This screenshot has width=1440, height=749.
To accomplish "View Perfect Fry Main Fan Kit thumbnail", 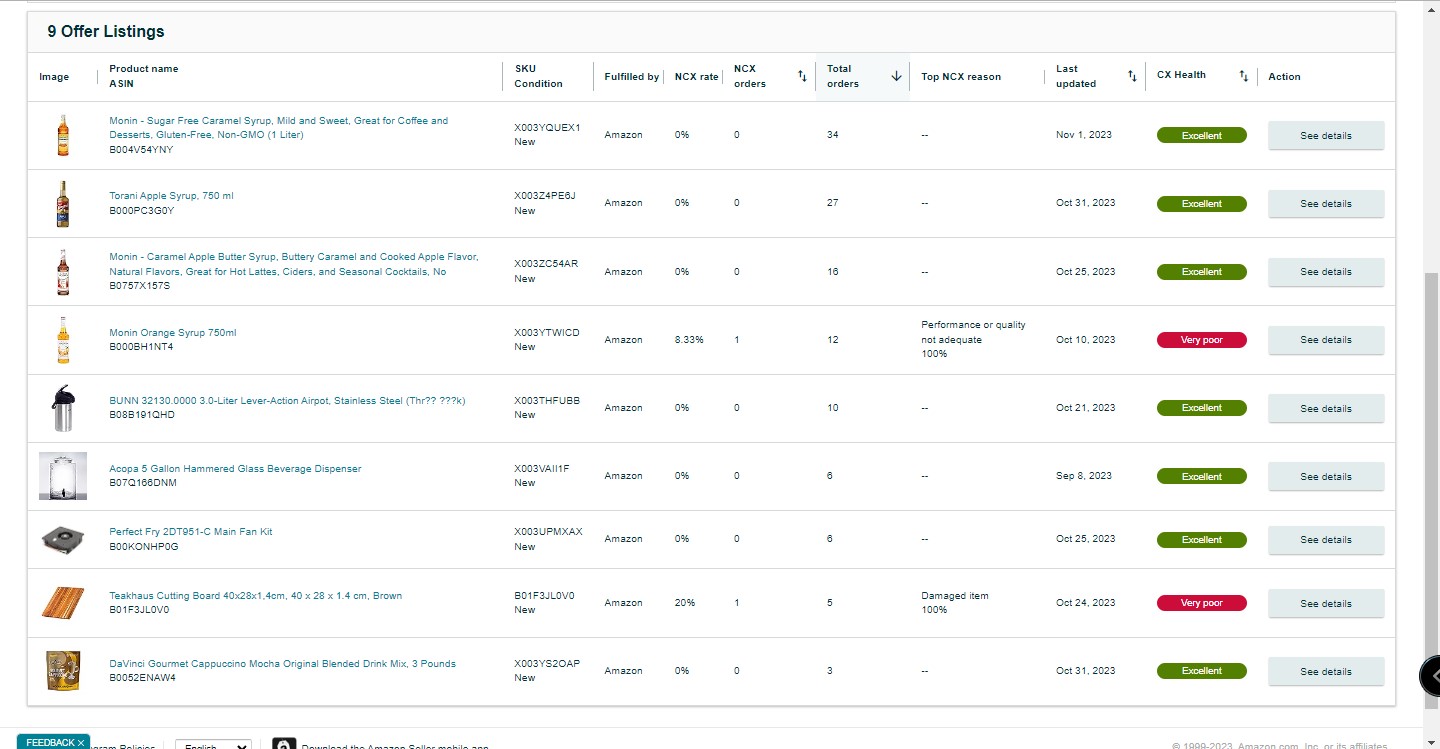I will pos(63,540).
